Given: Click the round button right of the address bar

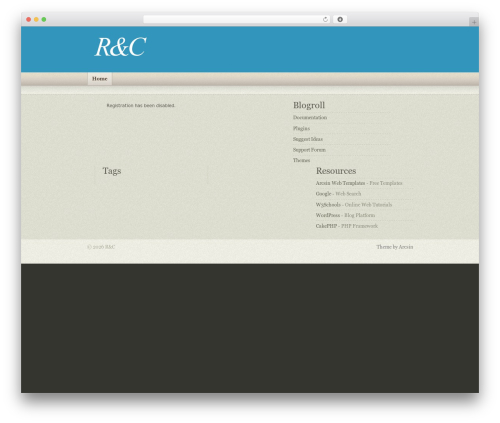Looking at the screenshot, I should 340,19.
